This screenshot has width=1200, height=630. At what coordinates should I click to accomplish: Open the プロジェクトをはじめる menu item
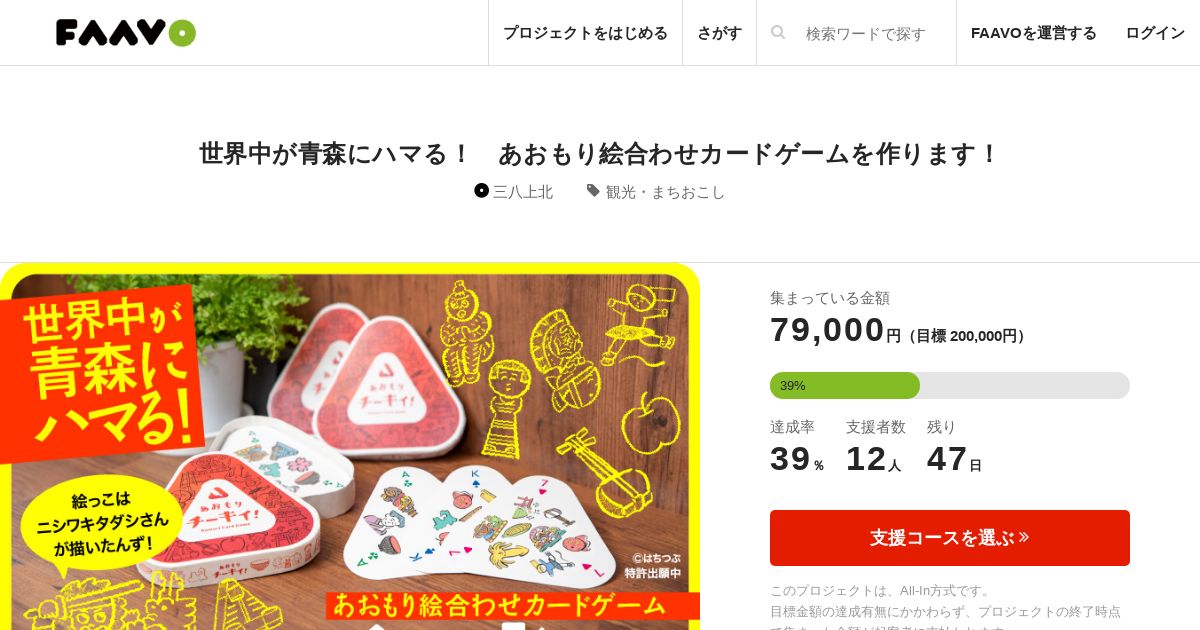585,33
